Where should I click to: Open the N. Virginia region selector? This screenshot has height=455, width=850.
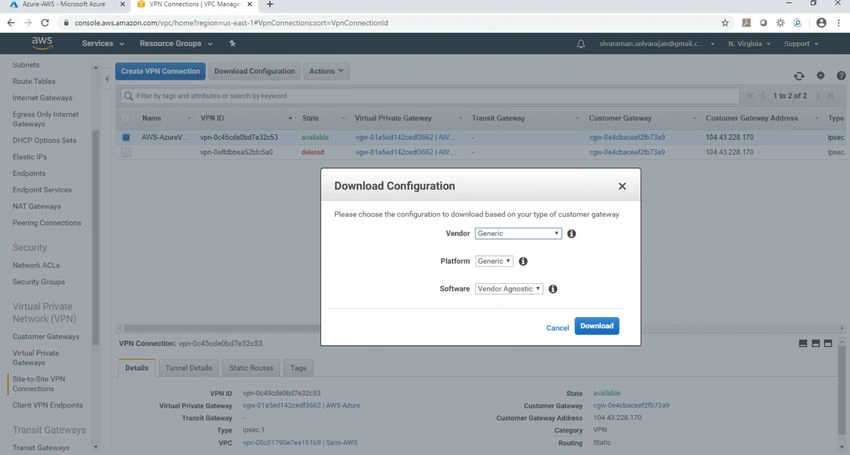pyautogui.click(x=749, y=44)
